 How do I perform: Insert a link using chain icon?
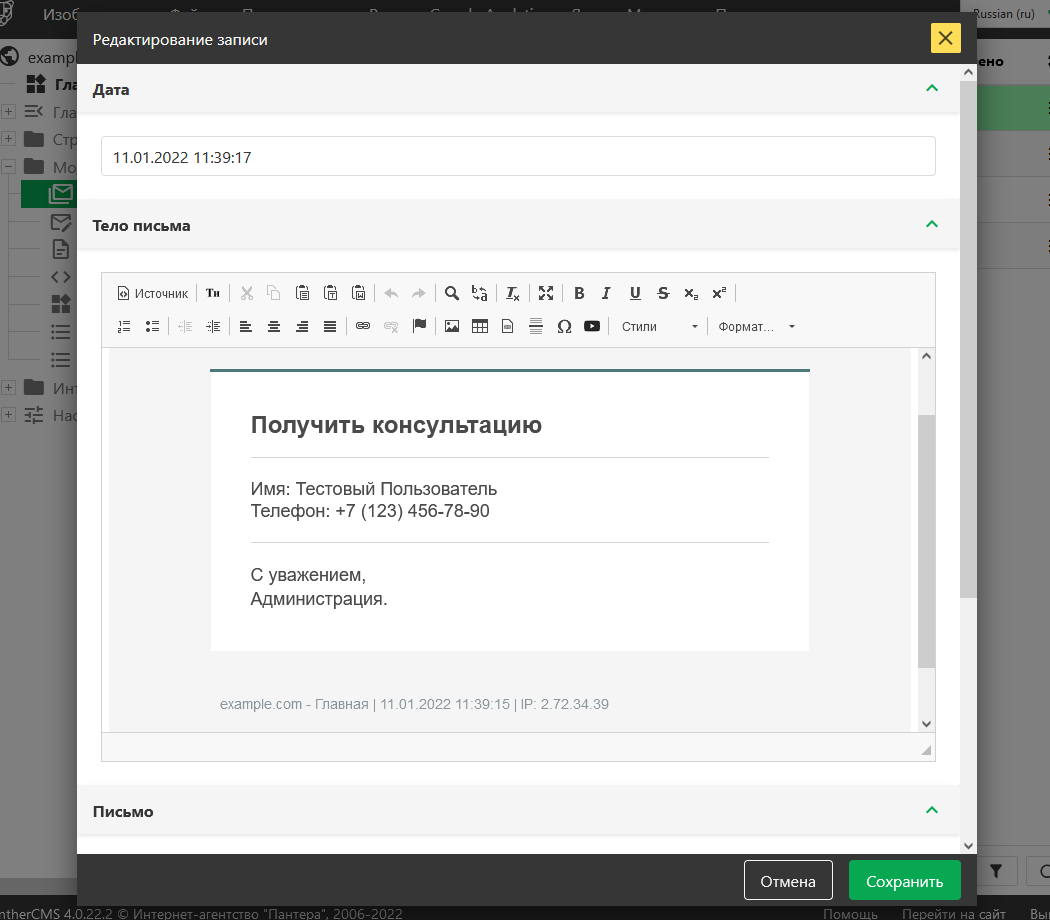[x=363, y=326]
